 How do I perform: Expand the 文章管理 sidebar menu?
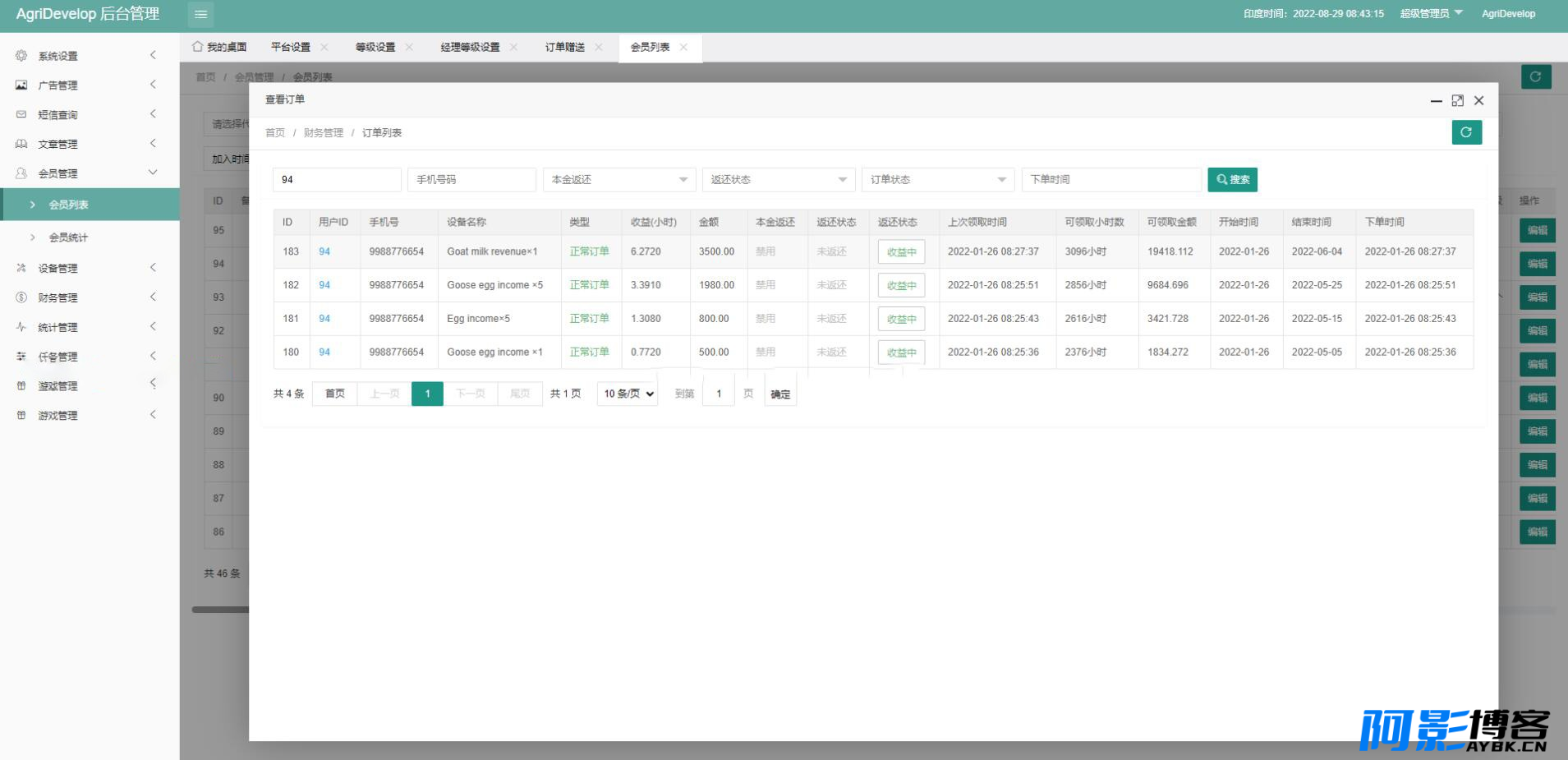click(90, 144)
